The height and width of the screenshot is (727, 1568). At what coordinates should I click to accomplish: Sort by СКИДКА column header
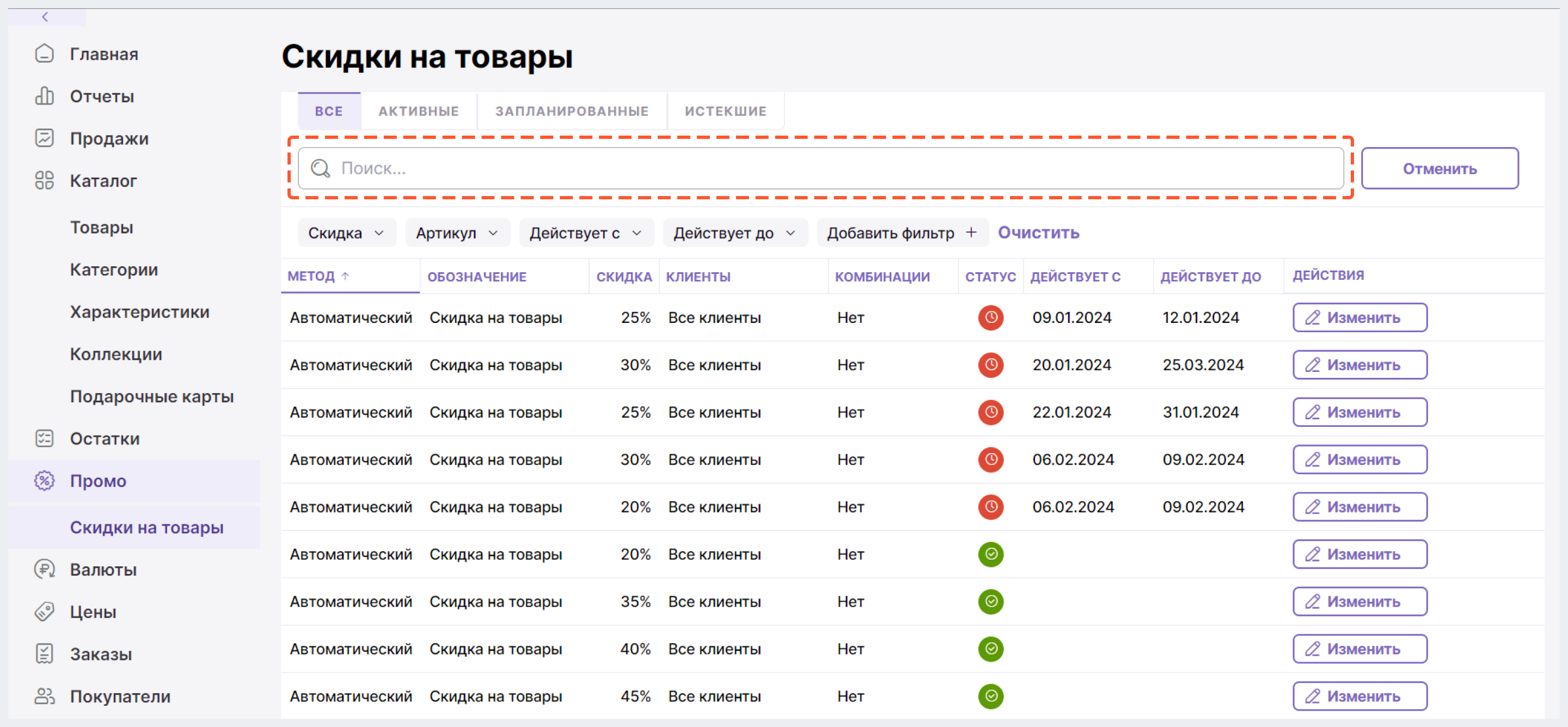(624, 277)
